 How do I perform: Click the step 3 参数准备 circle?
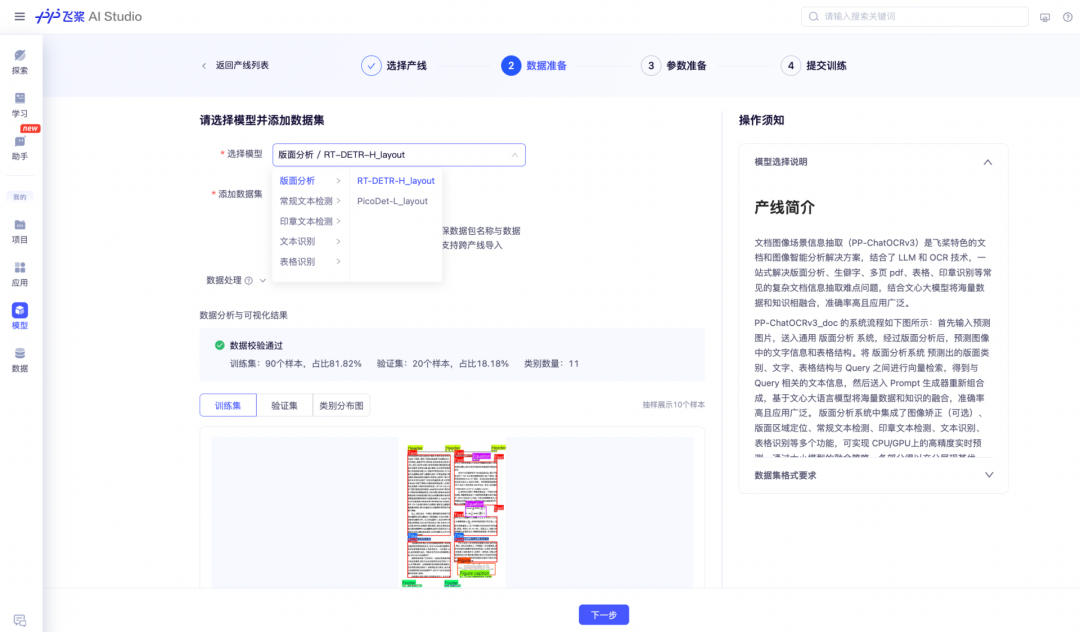pos(651,65)
